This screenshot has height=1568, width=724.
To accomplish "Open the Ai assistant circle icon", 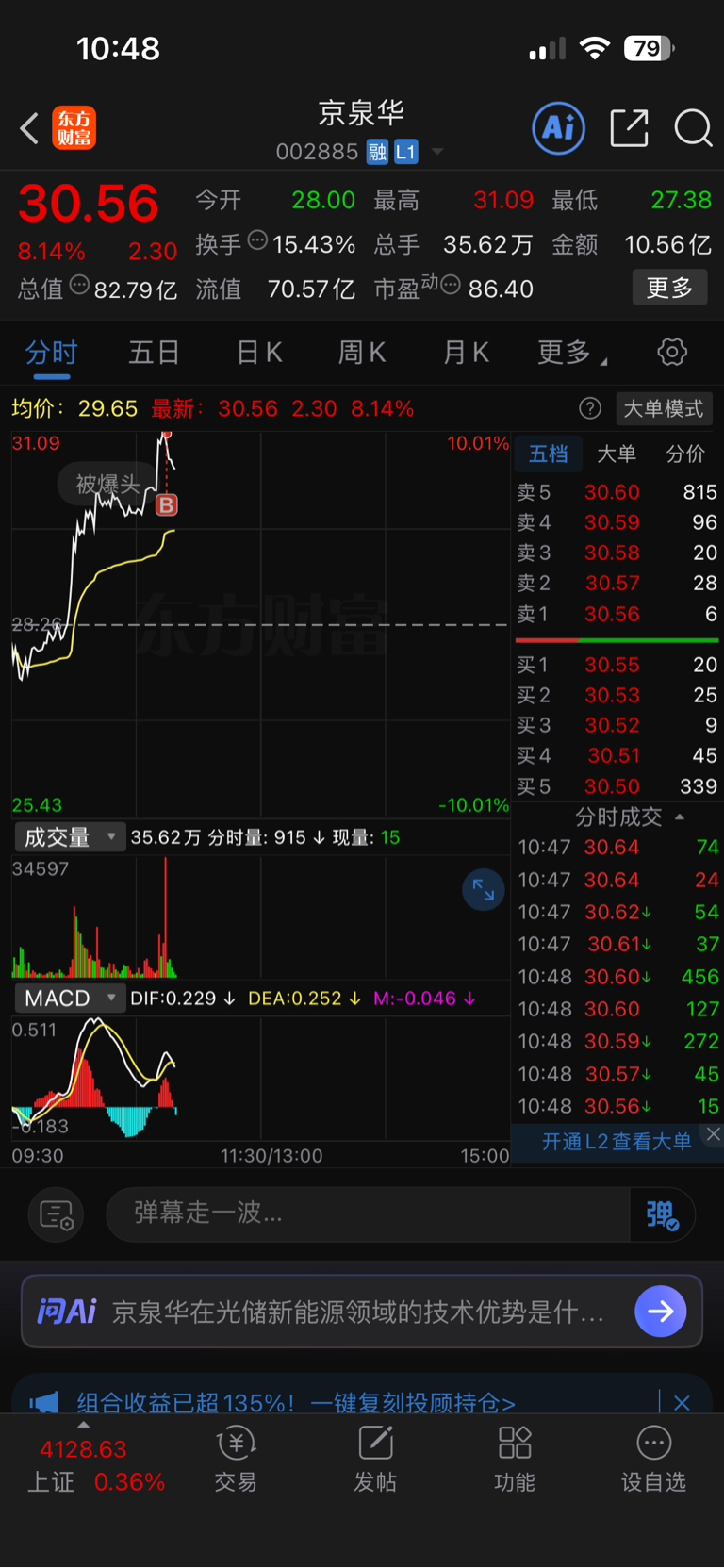I will 559,128.
